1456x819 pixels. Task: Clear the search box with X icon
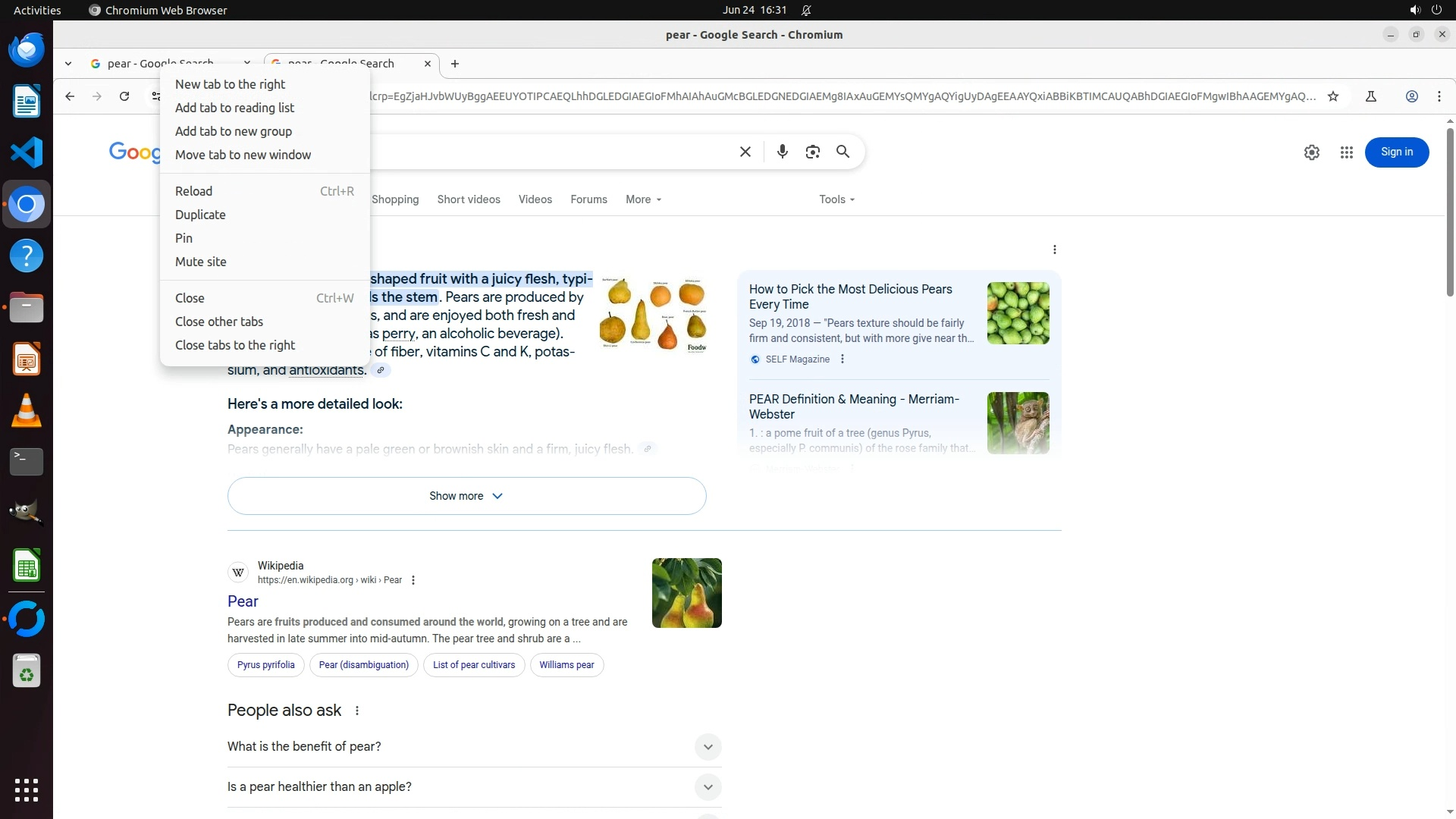click(x=745, y=152)
